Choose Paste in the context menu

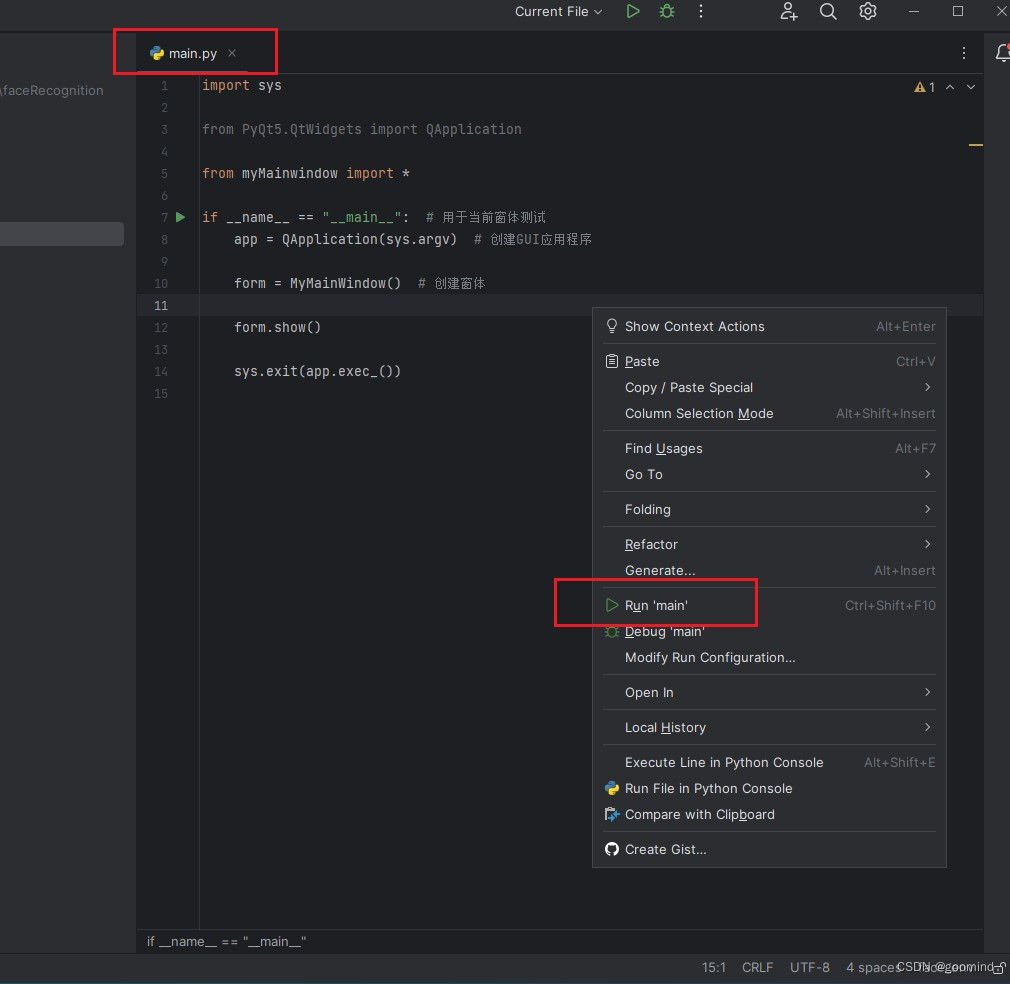coord(769,362)
